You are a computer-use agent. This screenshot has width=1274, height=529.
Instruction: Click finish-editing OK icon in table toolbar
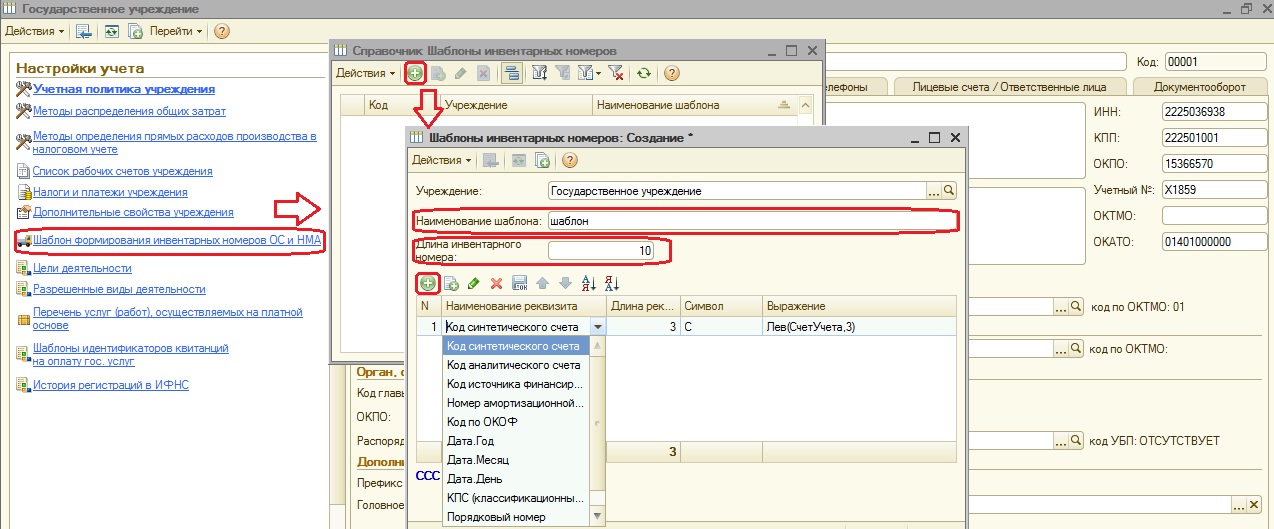(x=519, y=284)
